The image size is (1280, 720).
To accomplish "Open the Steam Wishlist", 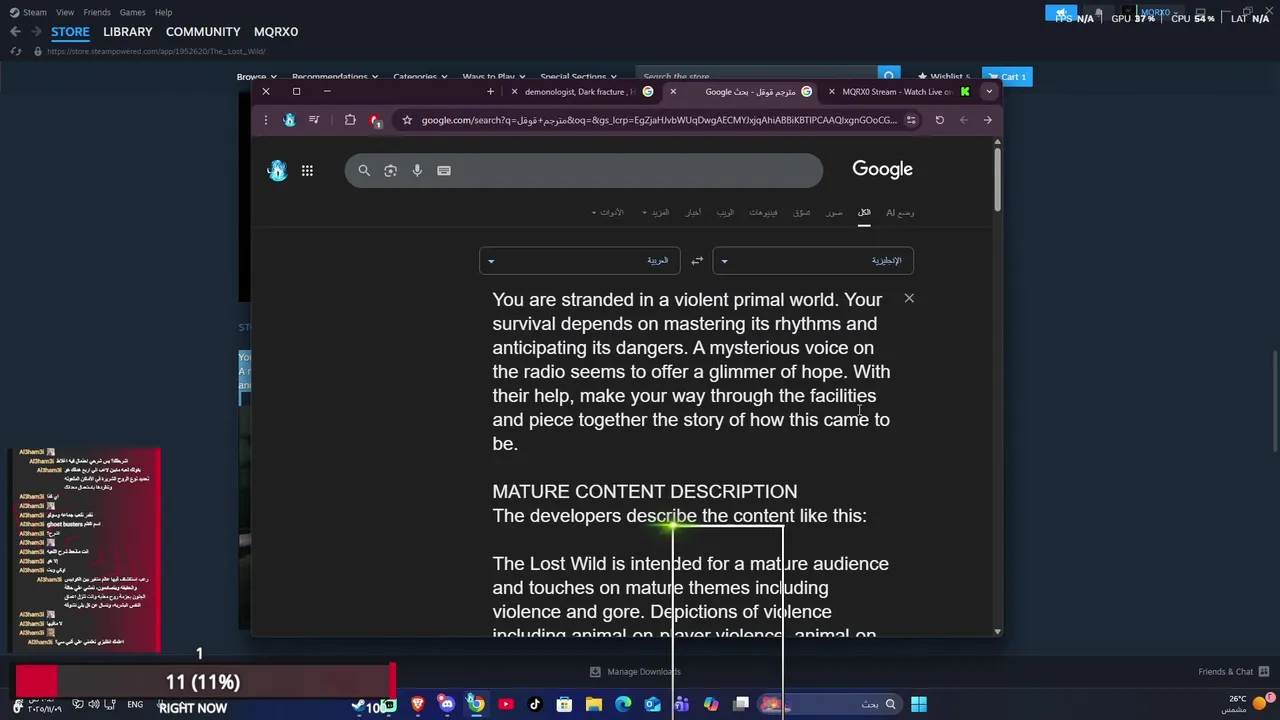I will (x=943, y=77).
